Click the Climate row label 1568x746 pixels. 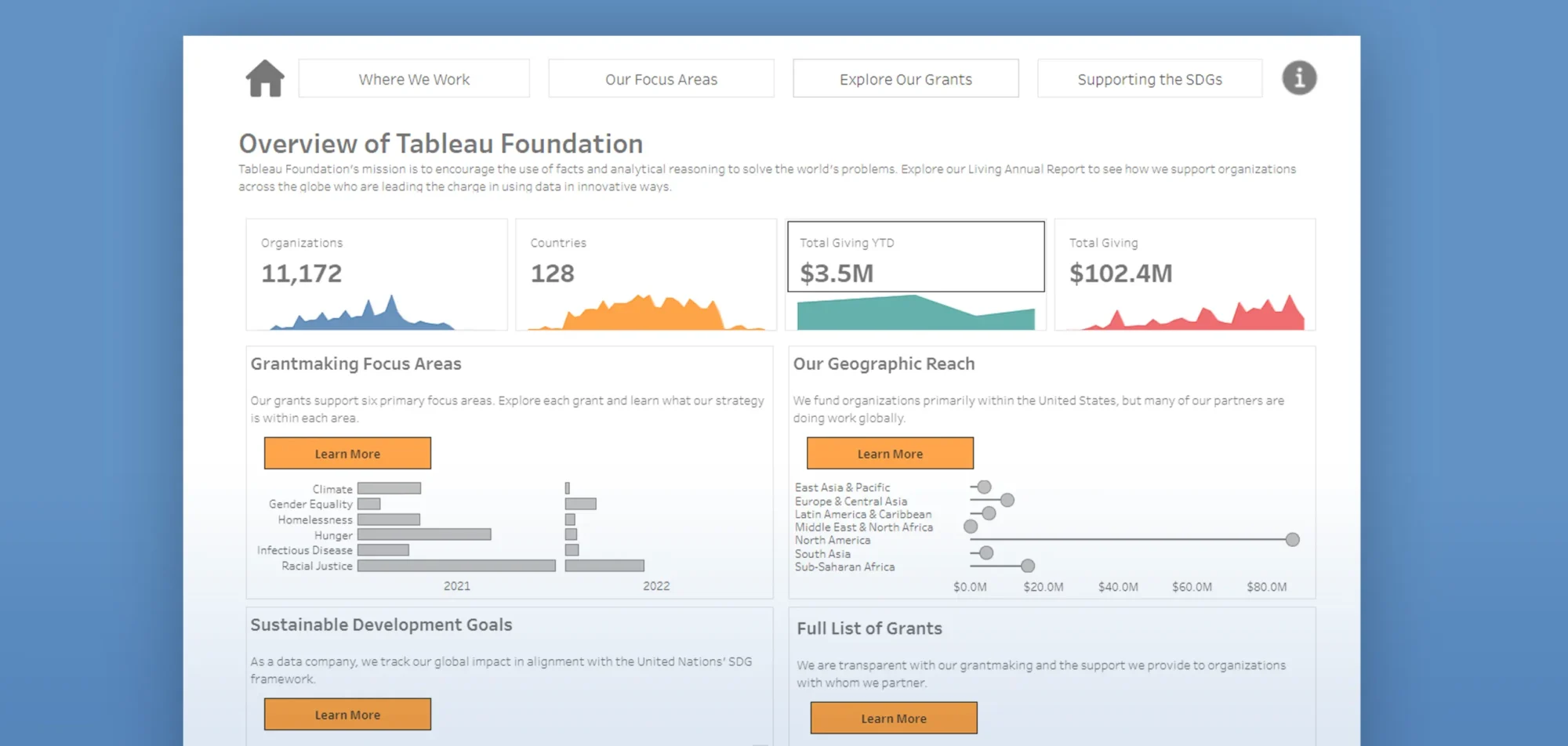pyautogui.click(x=332, y=489)
